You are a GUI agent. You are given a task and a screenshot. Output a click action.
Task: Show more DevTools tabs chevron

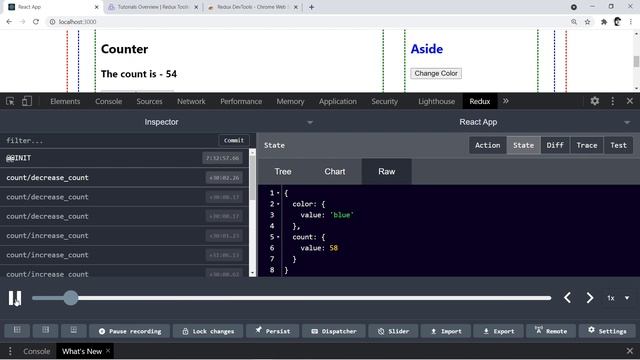tap(506, 101)
